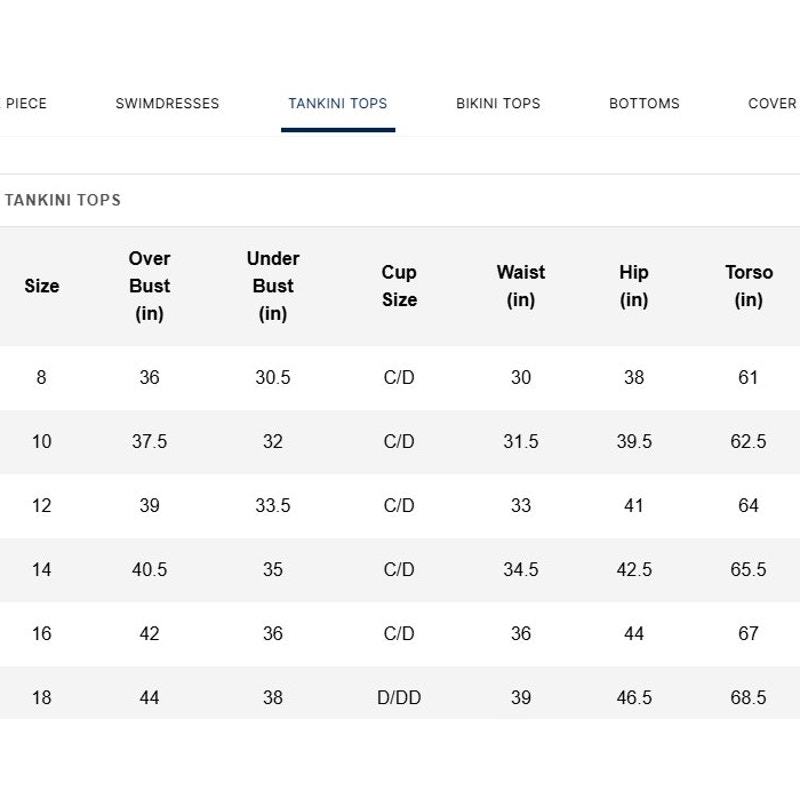Click the Over Bust column header
The image size is (800, 800).
(149, 286)
